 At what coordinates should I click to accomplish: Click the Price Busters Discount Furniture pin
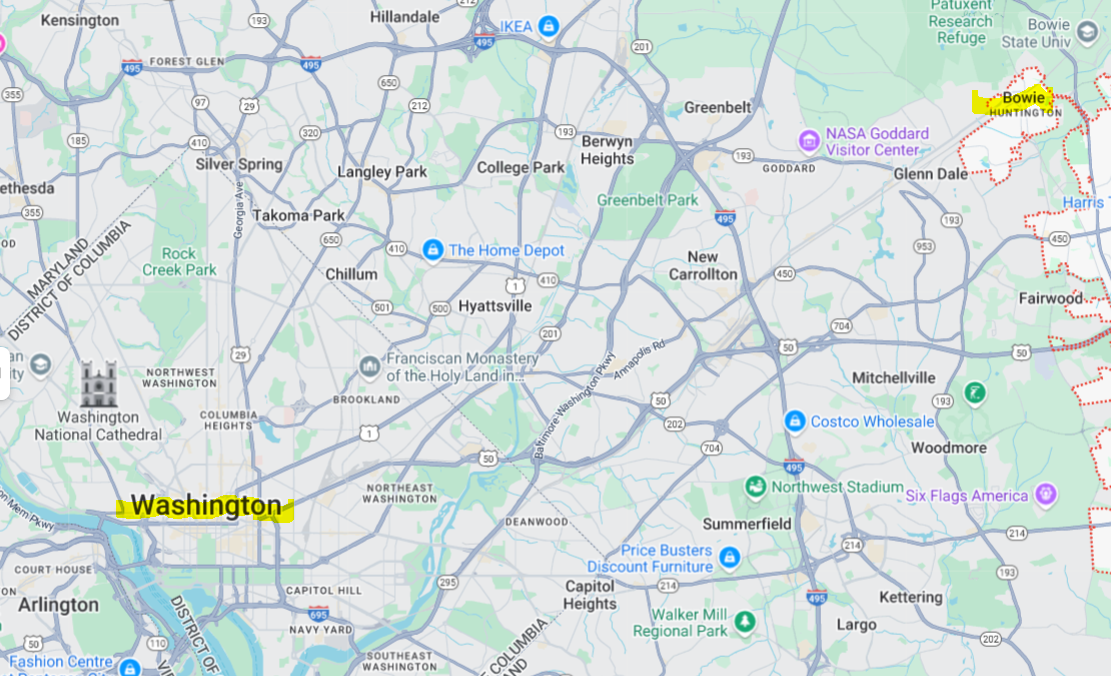click(729, 558)
